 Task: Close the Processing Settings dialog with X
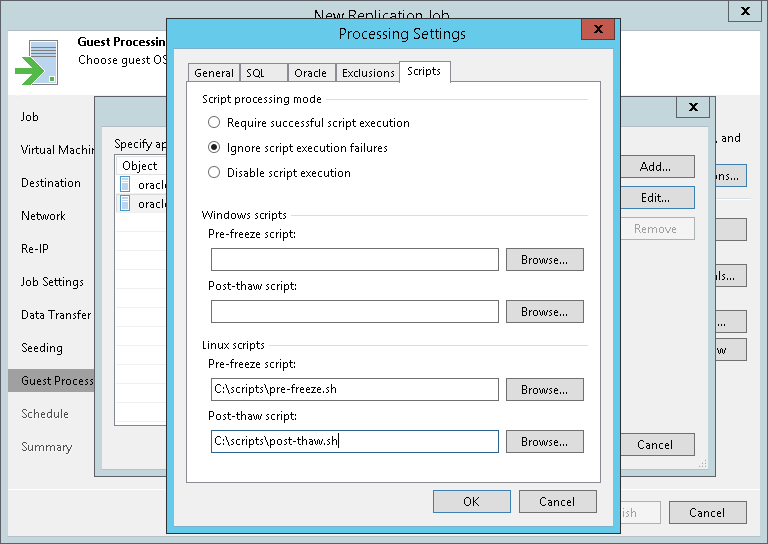(x=598, y=29)
